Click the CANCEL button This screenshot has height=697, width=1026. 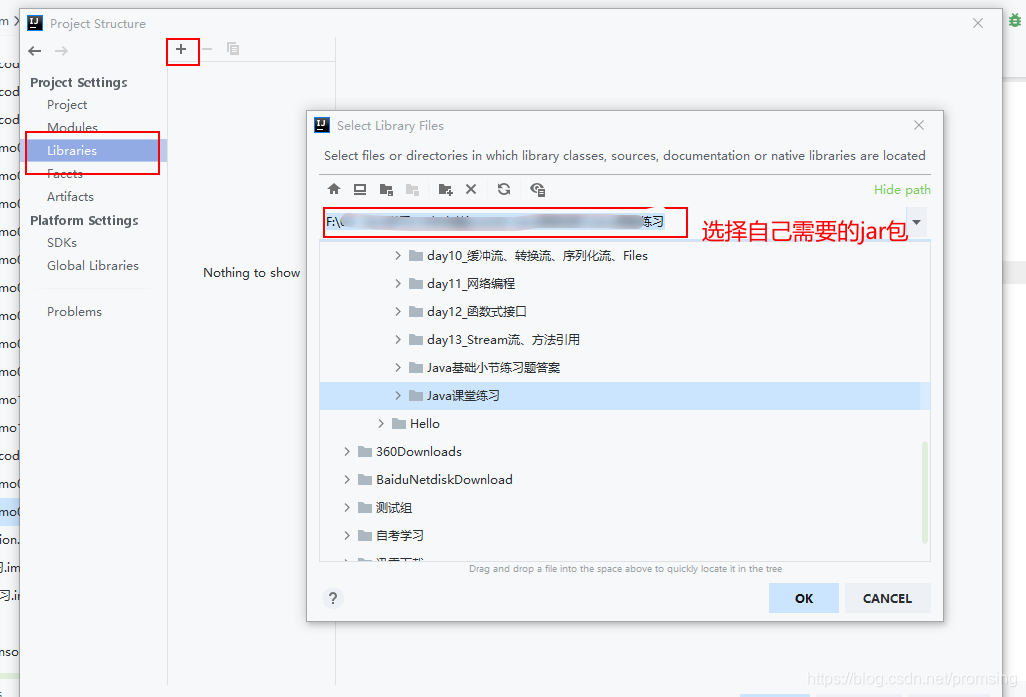click(x=887, y=598)
